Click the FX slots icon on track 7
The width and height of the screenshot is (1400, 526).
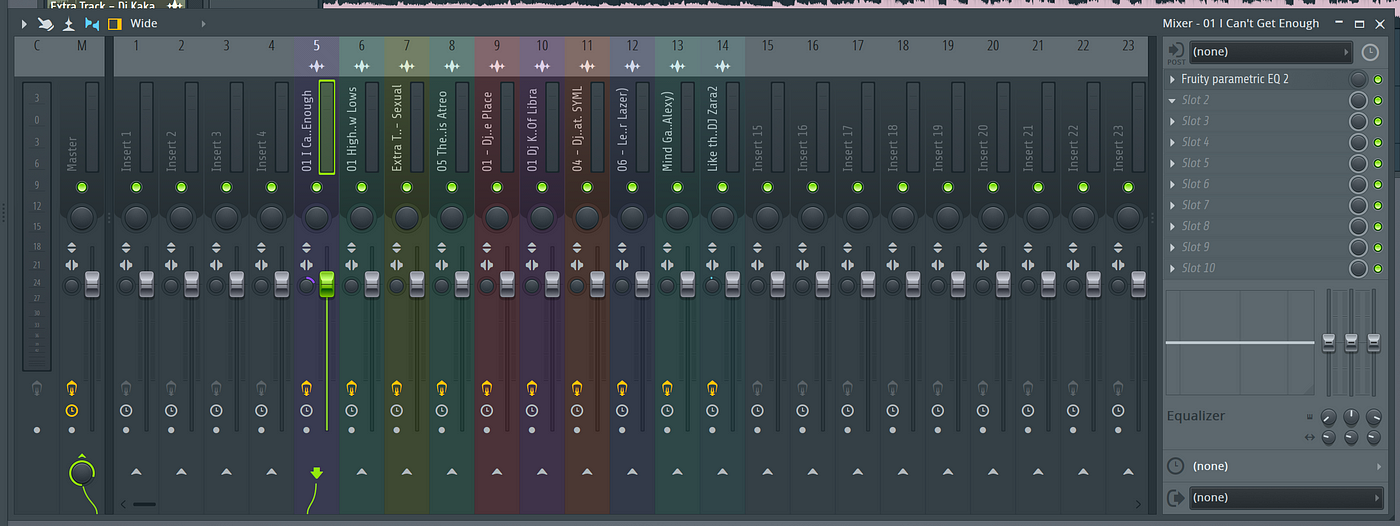pyautogui.click(x=397, y=387)
